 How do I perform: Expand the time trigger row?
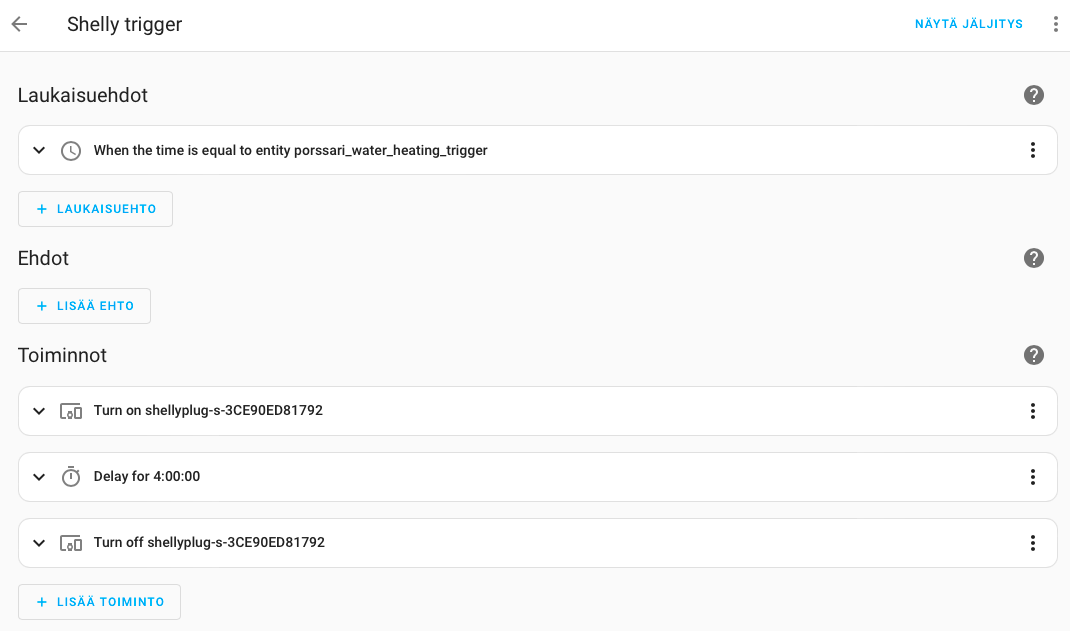pos(39,151)
